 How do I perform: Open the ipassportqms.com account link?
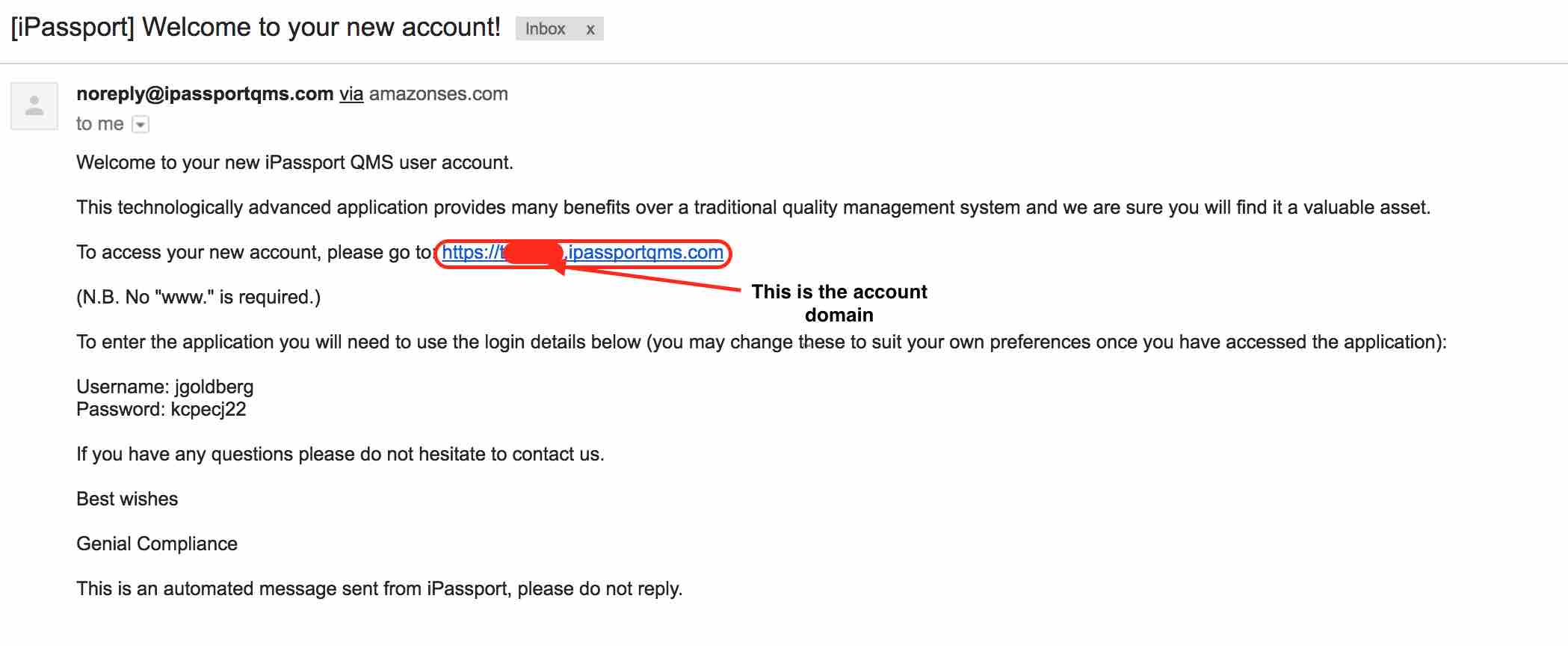pos(644,253)
